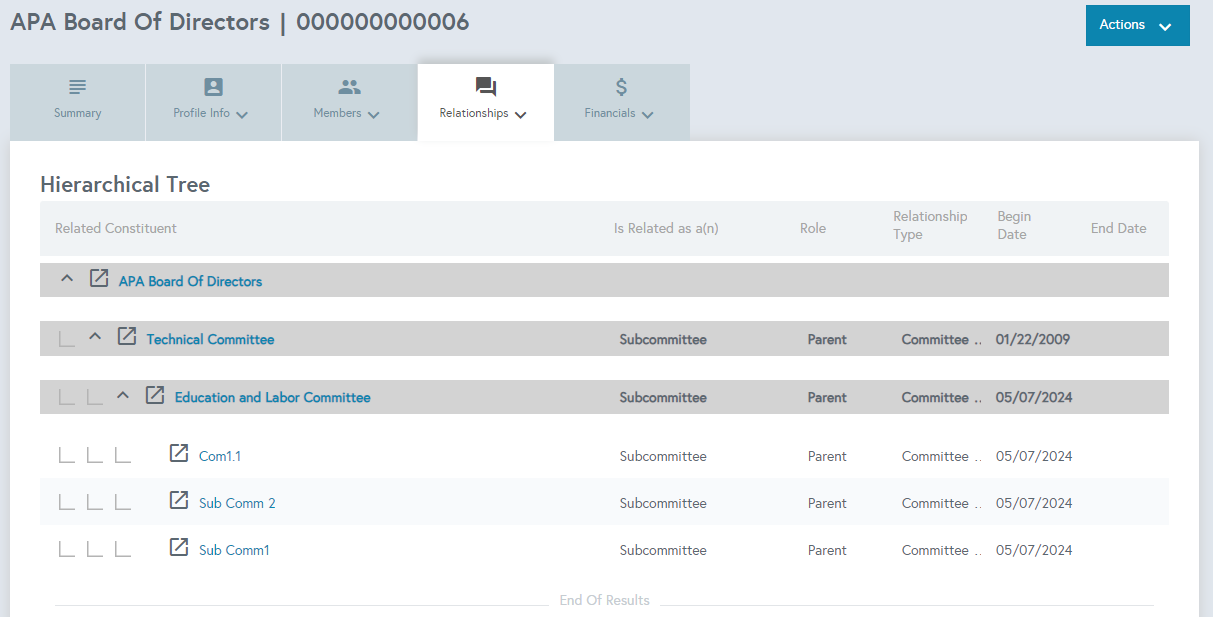Click the page title APA Board Of Directors | 000000000006

click(240, 22)
